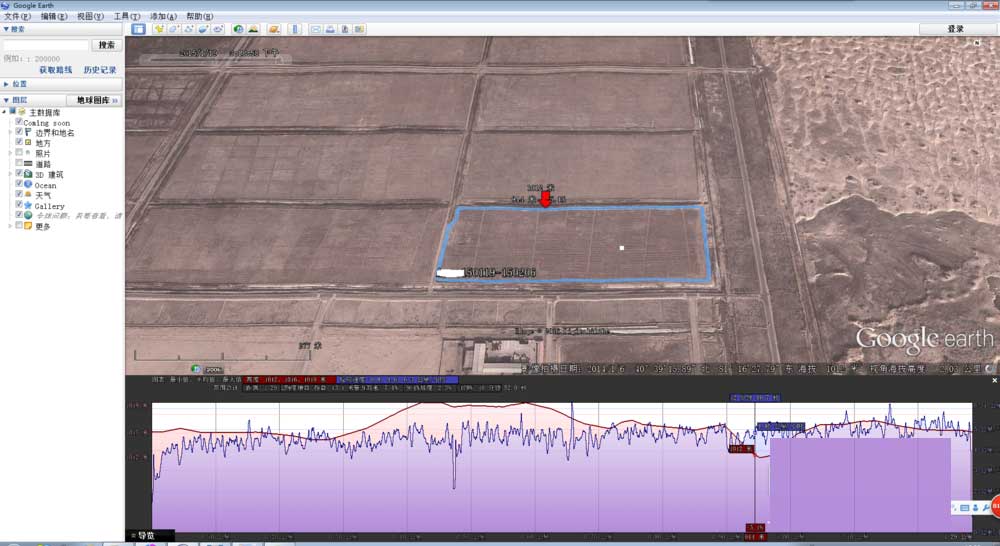This screenshot has width=1000, height=546.
Task: Open the 帮助 menu
Action: pos(200,16)
